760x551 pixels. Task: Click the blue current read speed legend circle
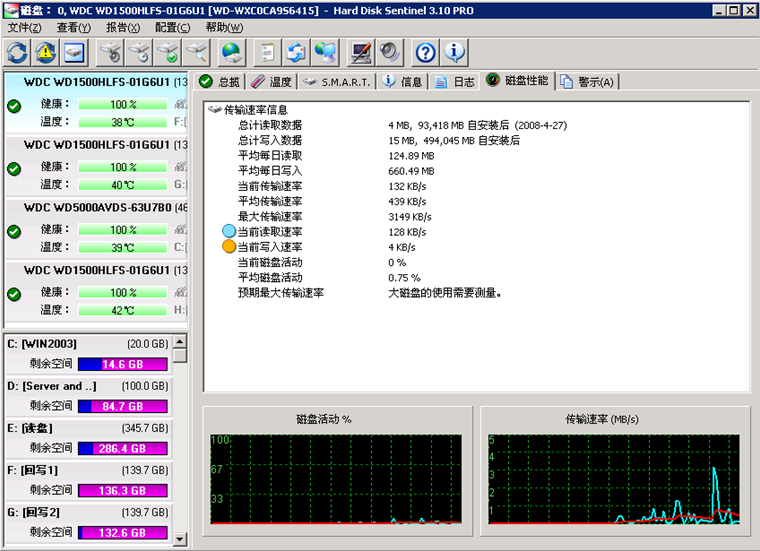coord(229,232)
